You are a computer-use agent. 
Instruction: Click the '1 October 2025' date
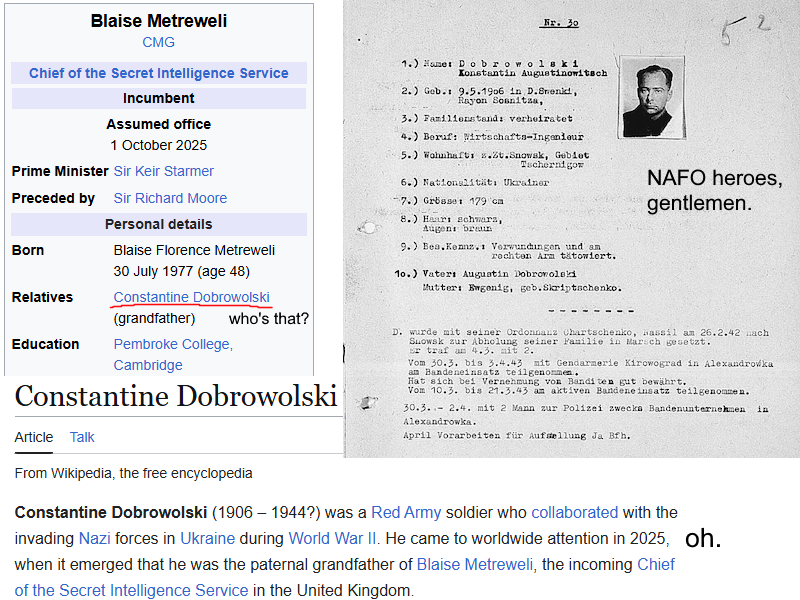[x=159, y=145]
